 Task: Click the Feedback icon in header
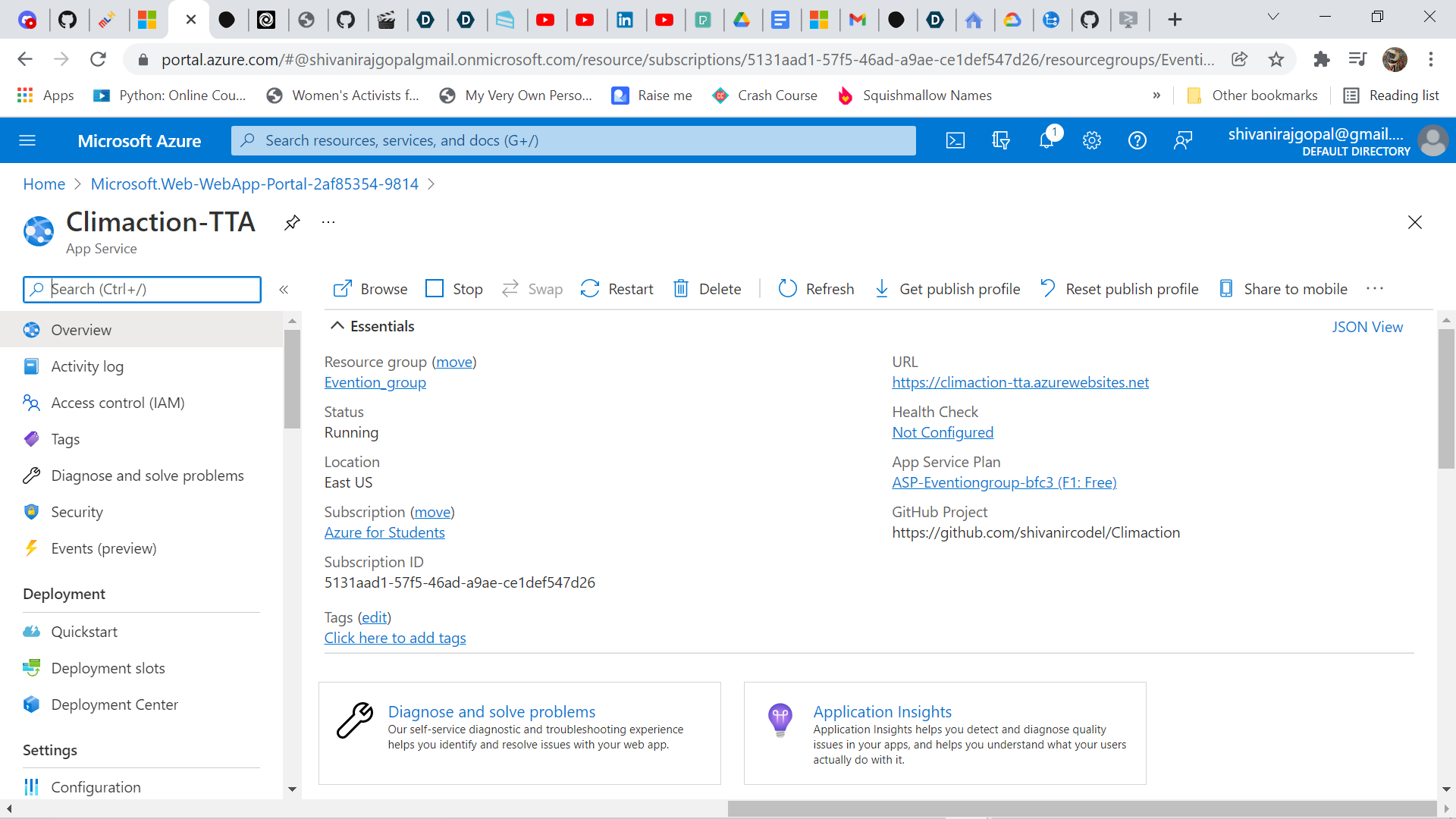pyautogui.click(x=1183, y=140)
